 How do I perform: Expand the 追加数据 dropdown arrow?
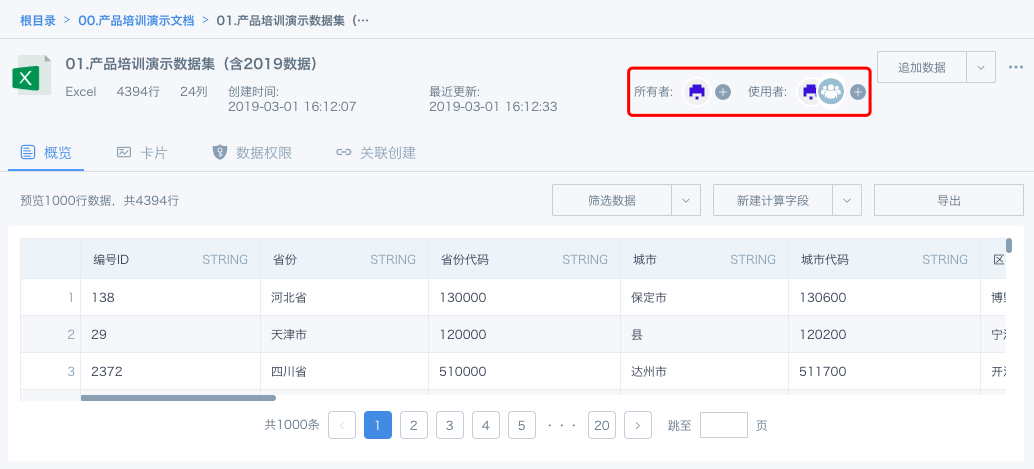coord(980,67)
